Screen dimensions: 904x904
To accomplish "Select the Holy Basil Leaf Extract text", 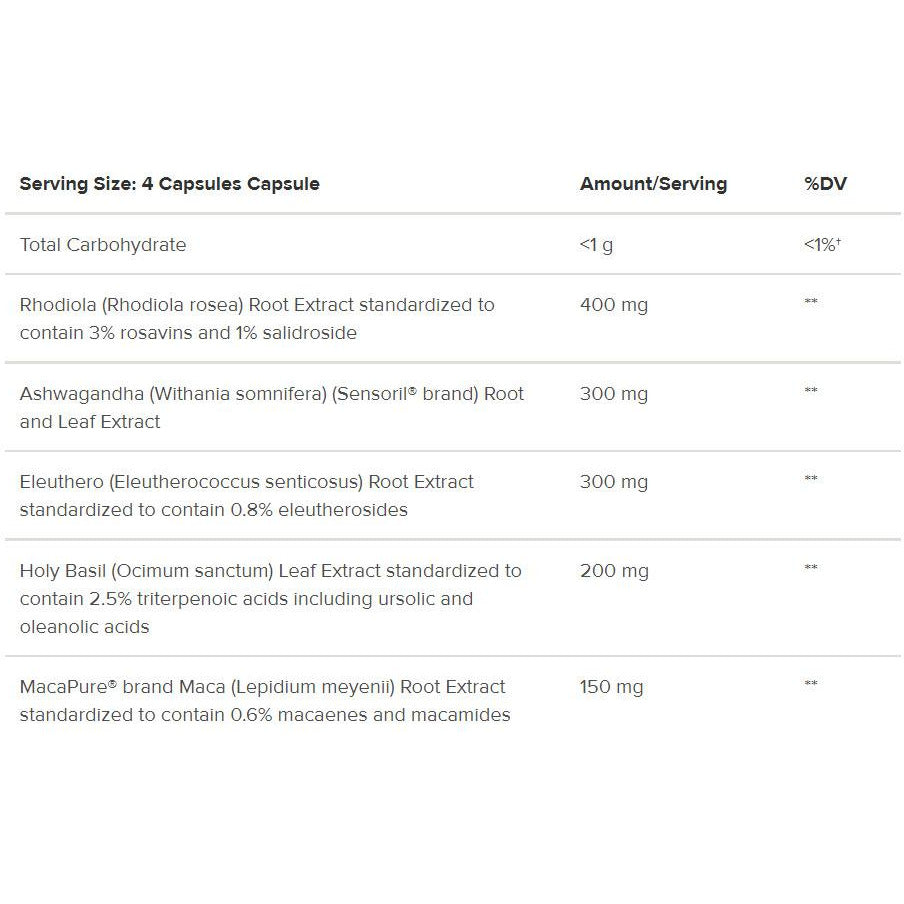I will [x=270, y=598].
